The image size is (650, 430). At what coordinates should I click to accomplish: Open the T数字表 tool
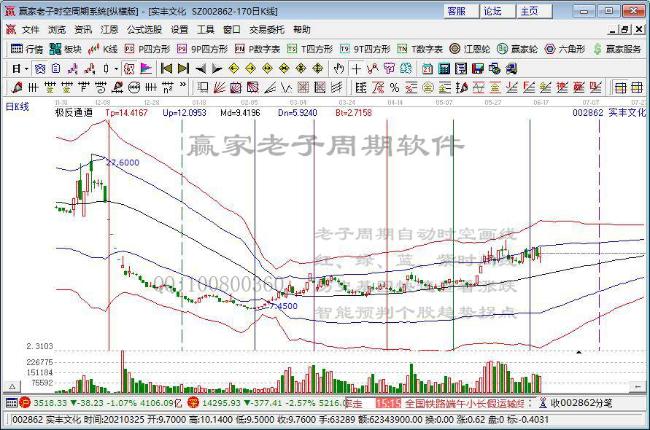click(x=420, y=49)
